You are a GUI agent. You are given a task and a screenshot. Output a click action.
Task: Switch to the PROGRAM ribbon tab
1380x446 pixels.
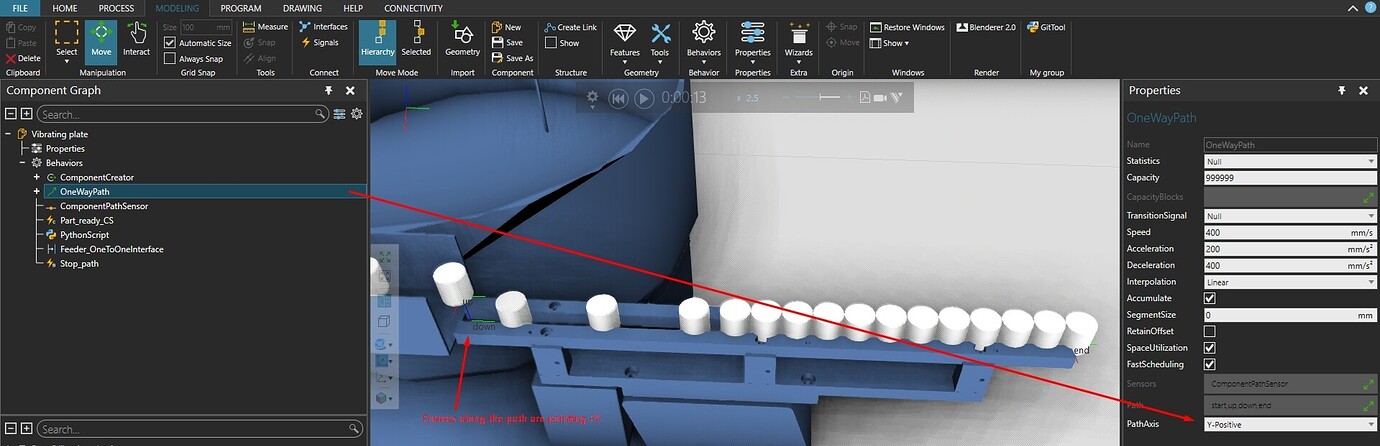point(240,8)
